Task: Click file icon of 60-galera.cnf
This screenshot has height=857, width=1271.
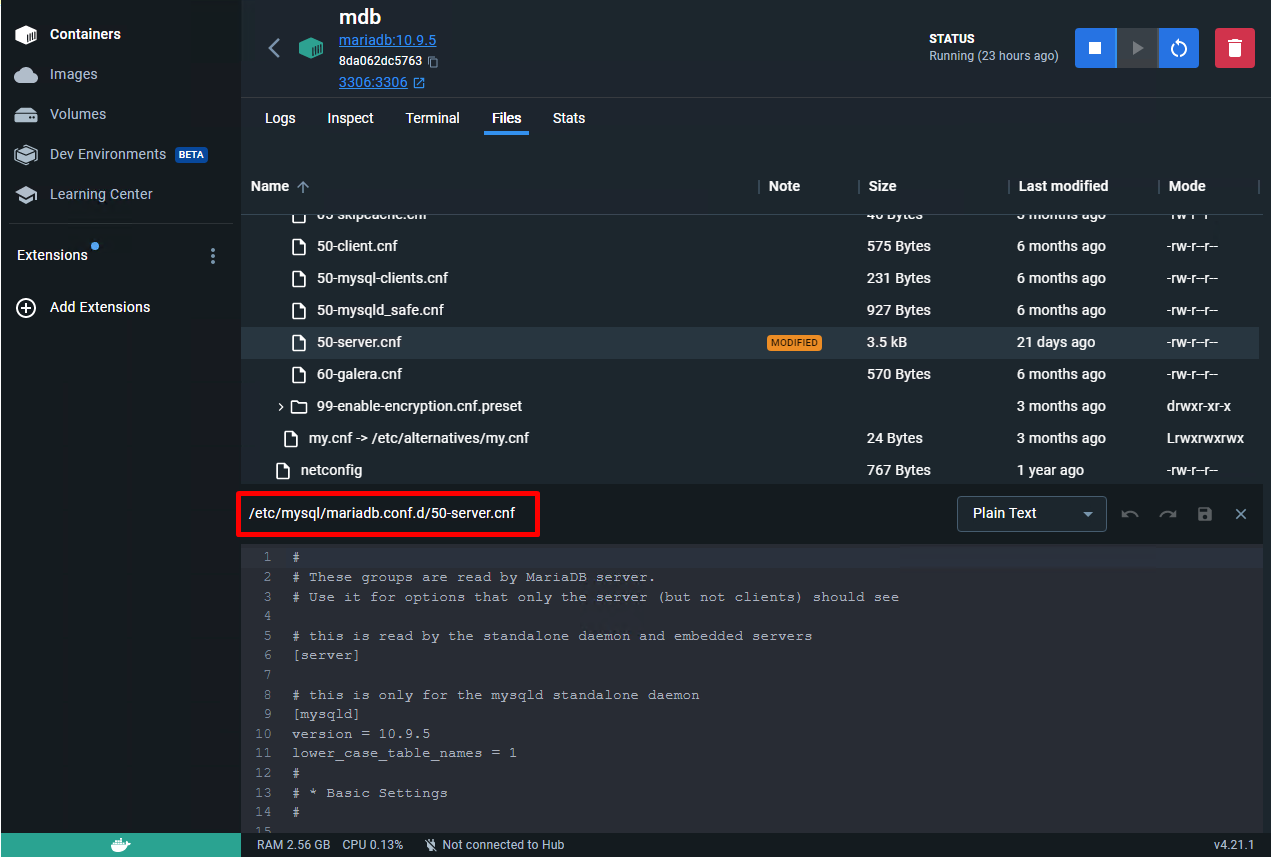Action: [x=298, y=374]
